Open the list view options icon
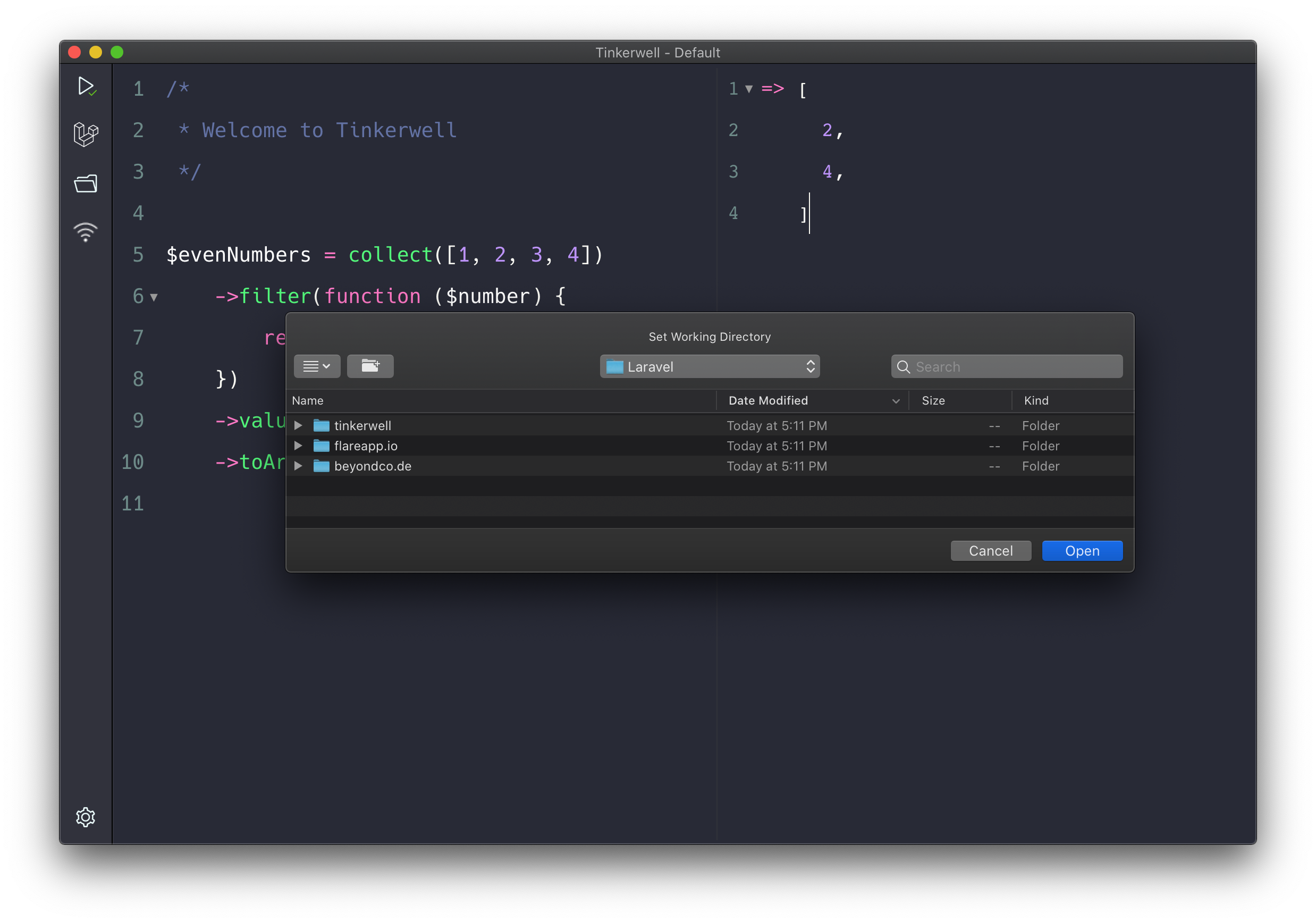This screenshot has height=923, width=1316. click(x=316, y=366)
